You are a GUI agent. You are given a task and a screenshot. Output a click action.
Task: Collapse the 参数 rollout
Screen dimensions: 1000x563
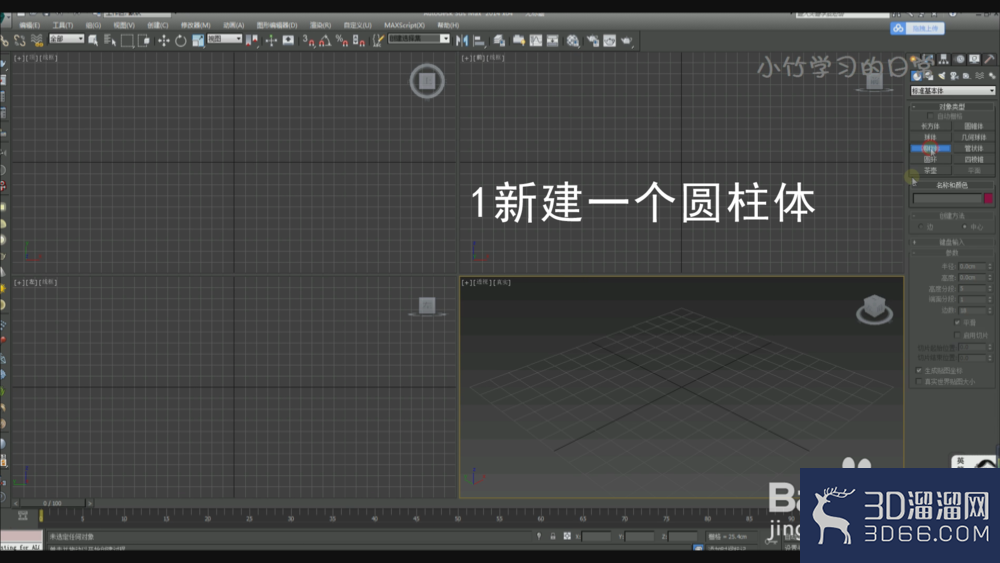[952, 253]
